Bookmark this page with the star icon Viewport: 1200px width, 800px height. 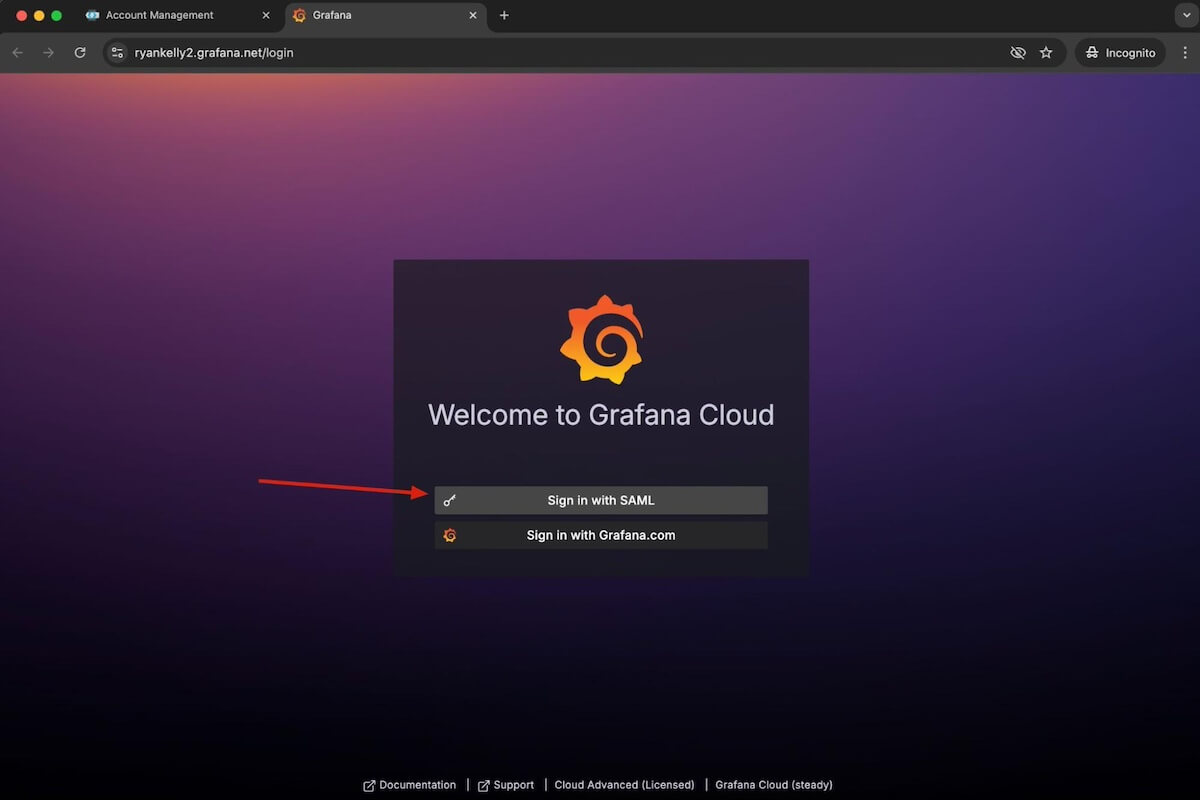click(x=1046, y=52)
